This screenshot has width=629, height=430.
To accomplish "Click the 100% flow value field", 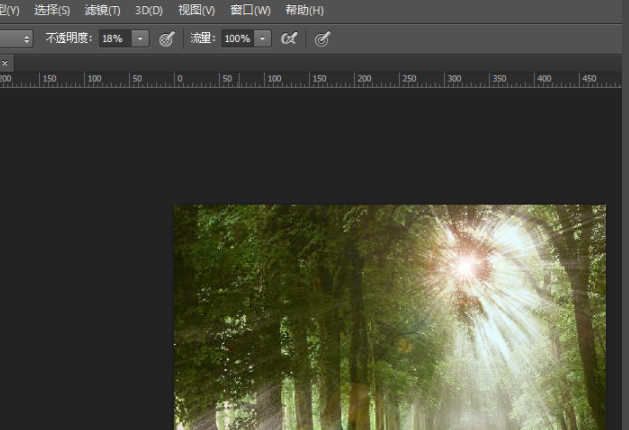I will pyautogui.click(x=236, y=38).
